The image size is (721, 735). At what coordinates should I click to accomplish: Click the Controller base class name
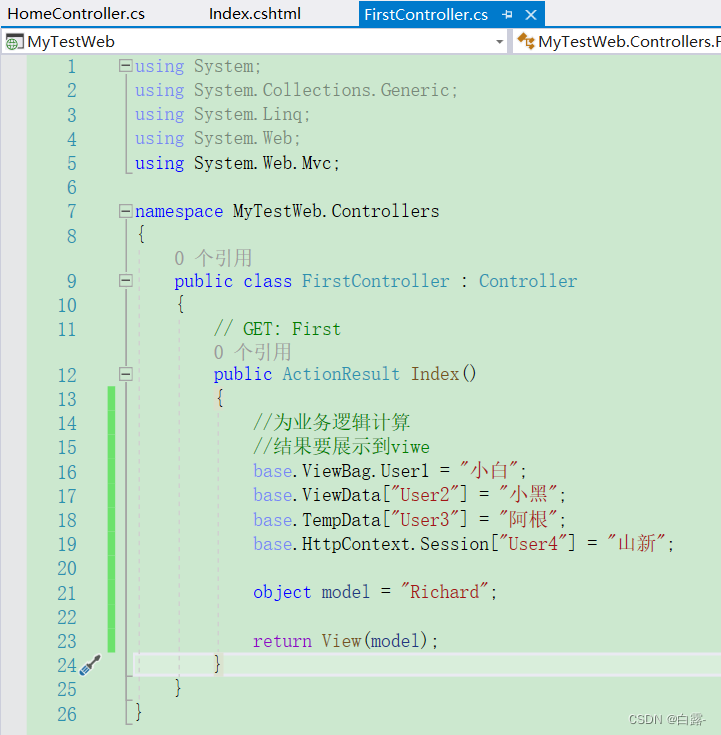(x=528, y=281)
